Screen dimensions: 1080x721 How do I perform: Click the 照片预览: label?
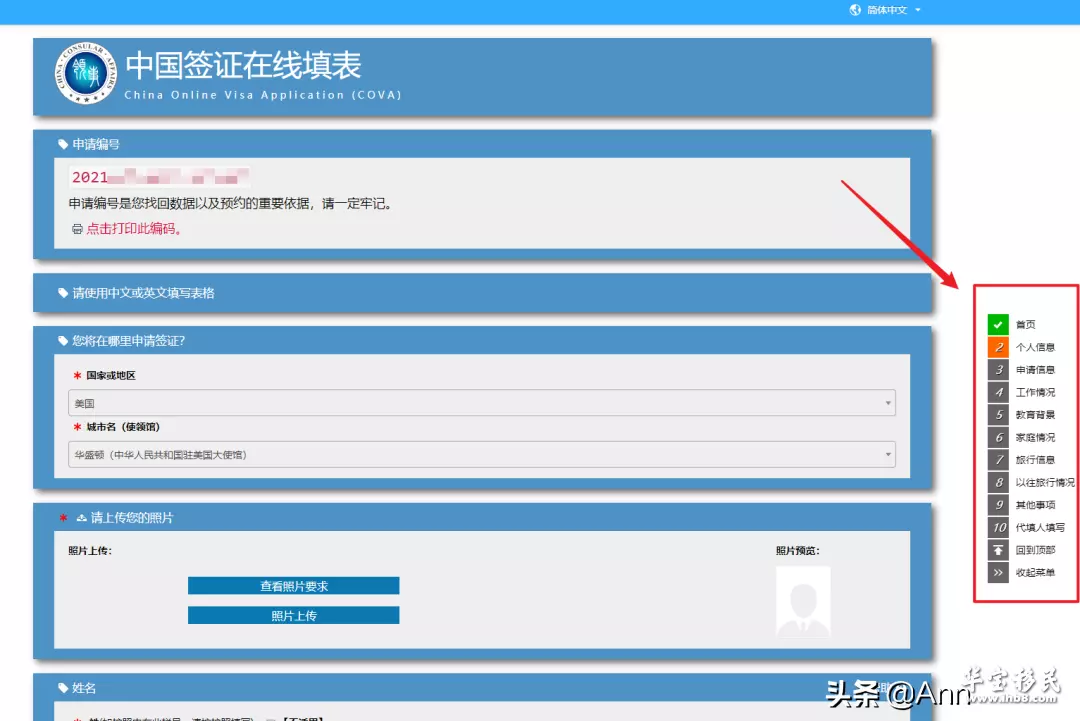[x=798, y=550]
